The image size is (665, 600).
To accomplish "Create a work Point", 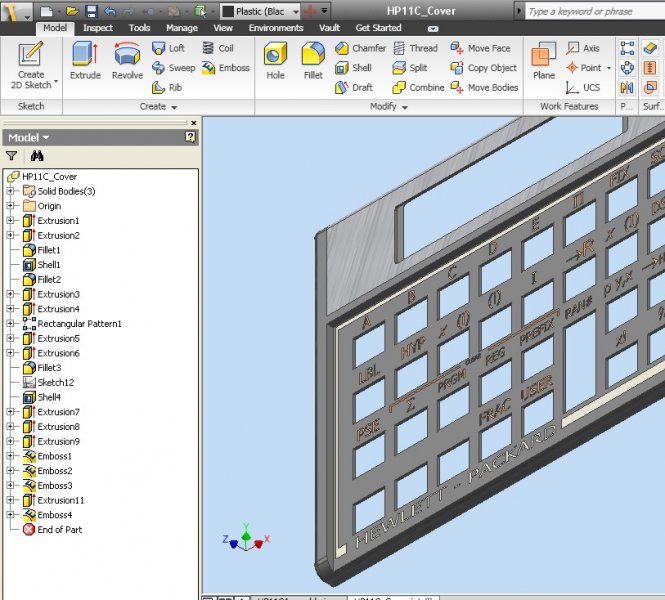I will [x=584, y=67].
